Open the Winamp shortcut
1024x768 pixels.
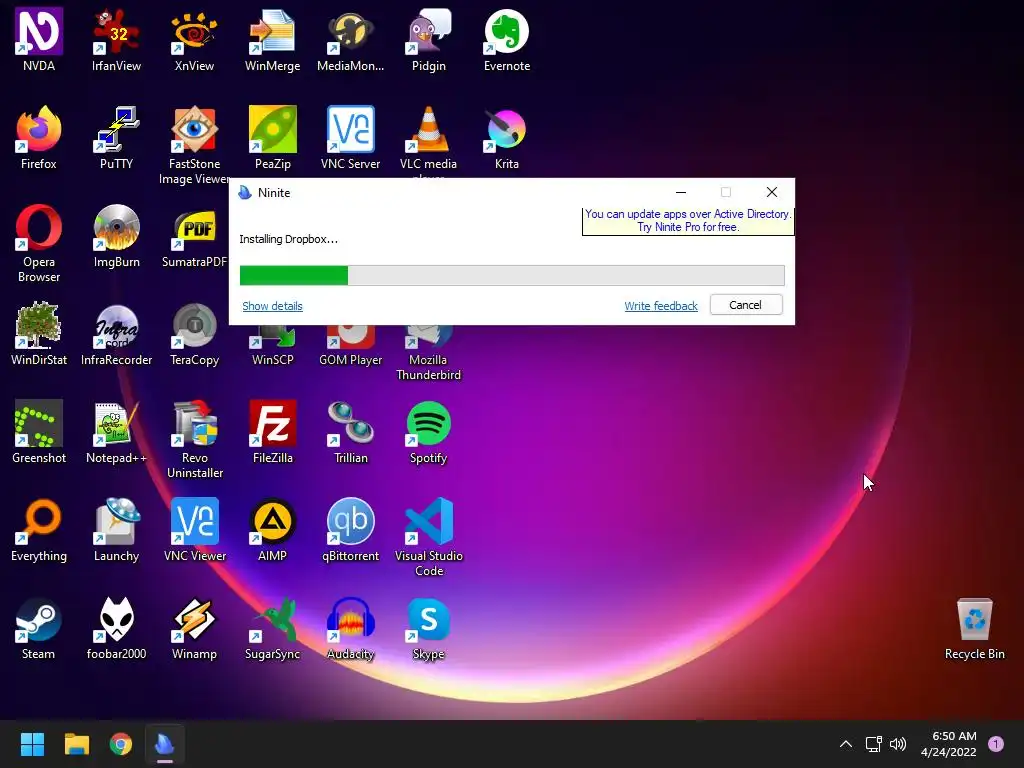[194, 628]
